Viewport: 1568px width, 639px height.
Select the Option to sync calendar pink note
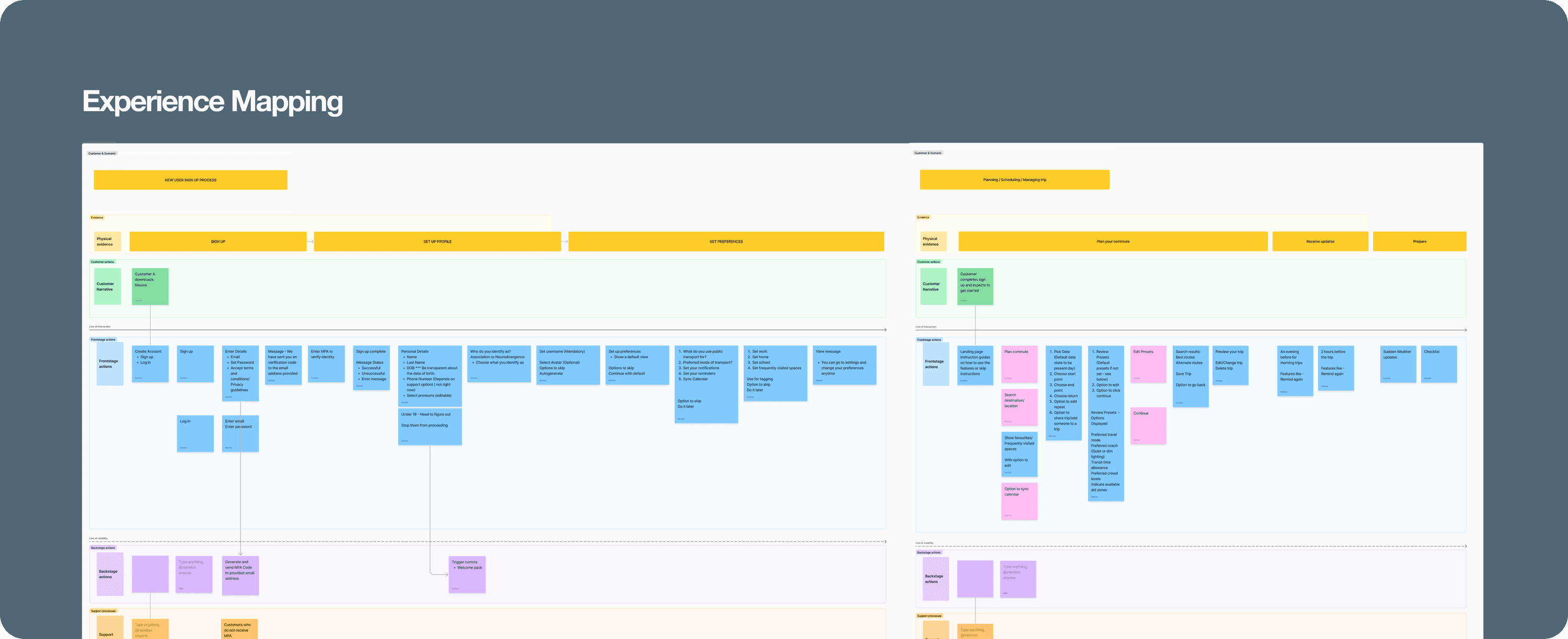click(x=1019, y=501)
